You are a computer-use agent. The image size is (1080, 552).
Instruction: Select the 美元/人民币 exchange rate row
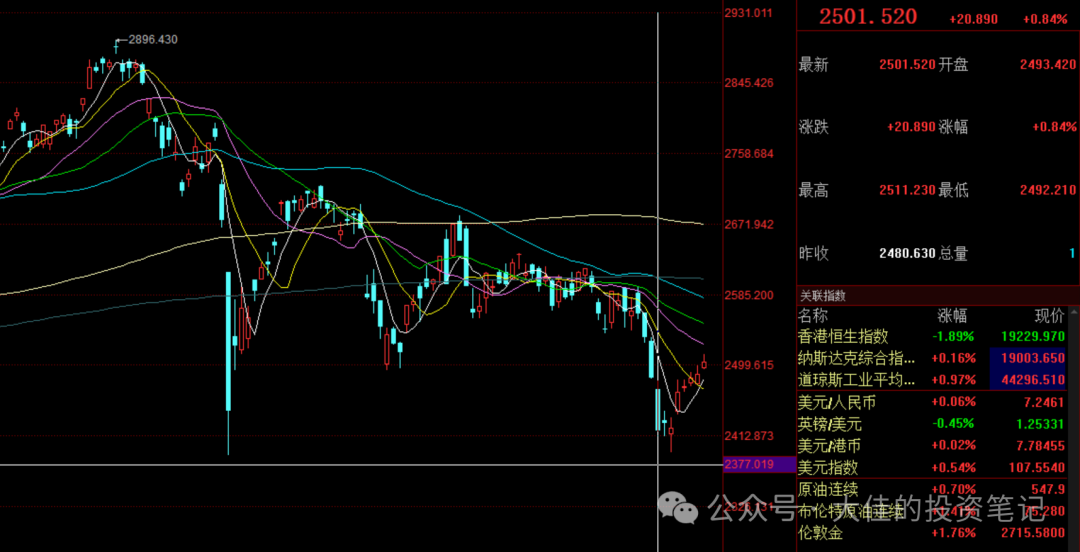pos(937,402)
